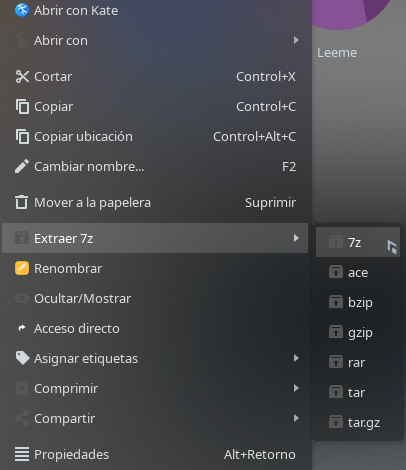This screenshot has width=406, height=470.
Task: Open the Asignar etiquetas submenu arrow
Action: tap(296, 358)
